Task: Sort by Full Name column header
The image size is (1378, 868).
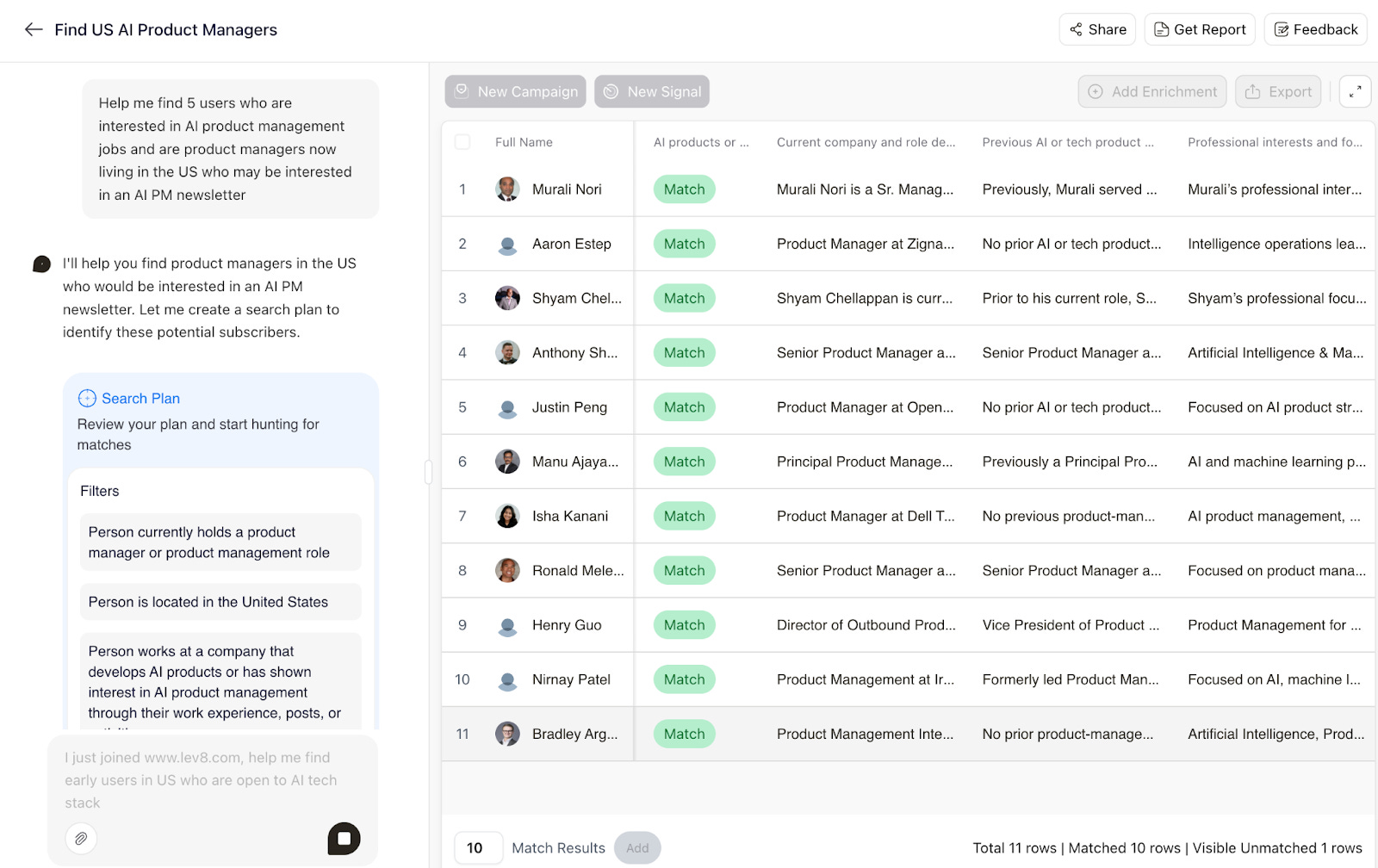Action: [524, 142]
